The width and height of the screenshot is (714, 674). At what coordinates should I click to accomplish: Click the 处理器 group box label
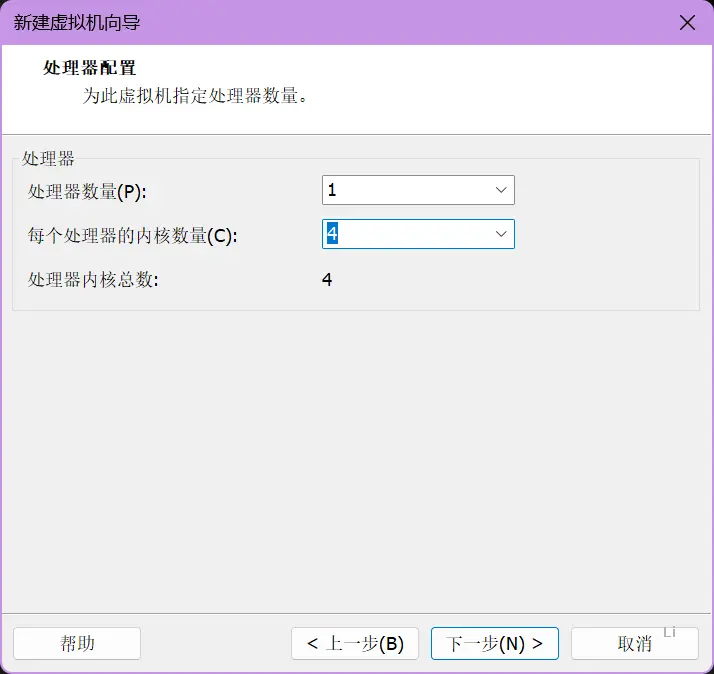48,158
